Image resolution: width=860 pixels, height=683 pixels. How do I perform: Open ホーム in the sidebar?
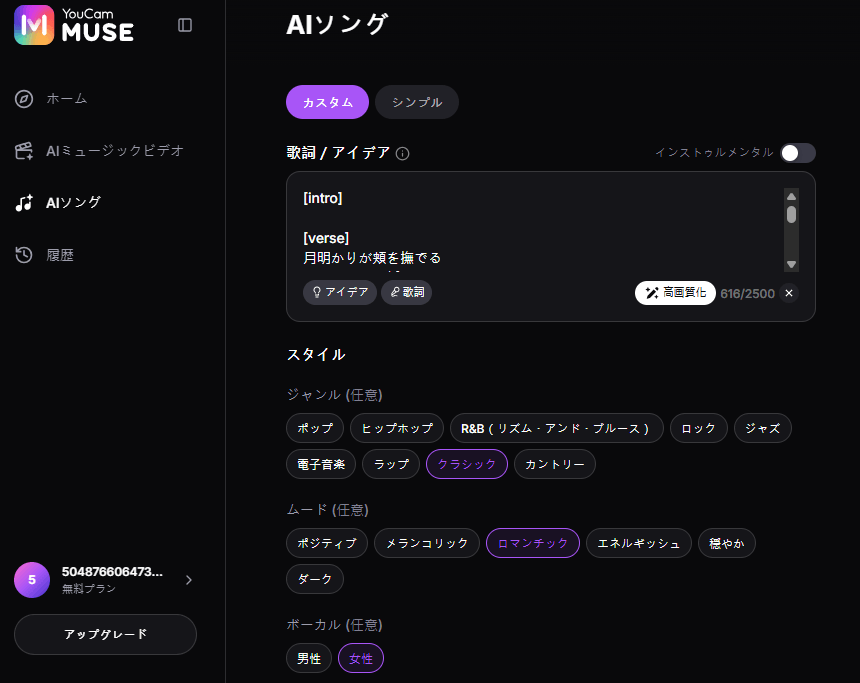[66, 99]
